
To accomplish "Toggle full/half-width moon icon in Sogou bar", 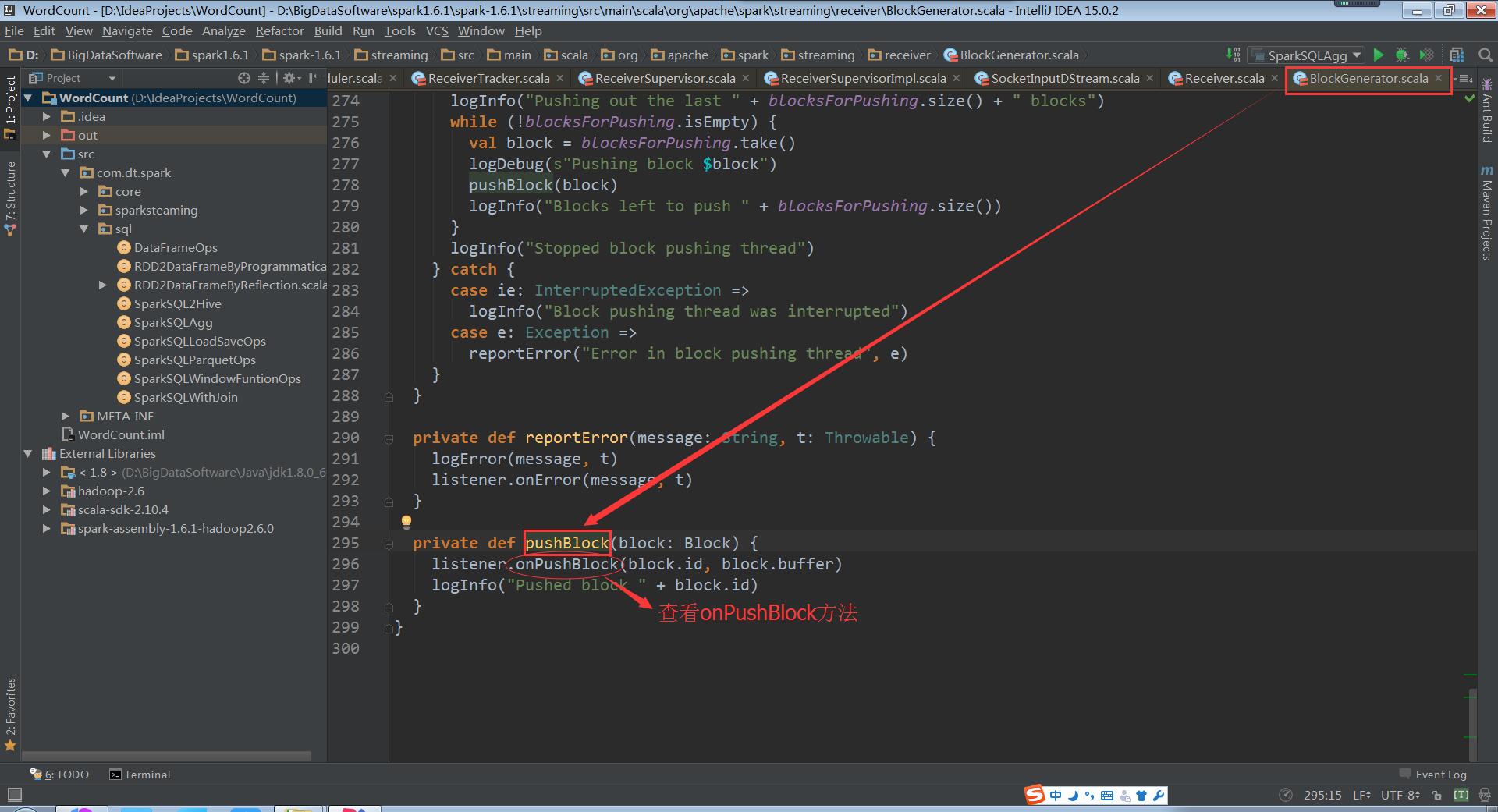I will point(1073,796).
